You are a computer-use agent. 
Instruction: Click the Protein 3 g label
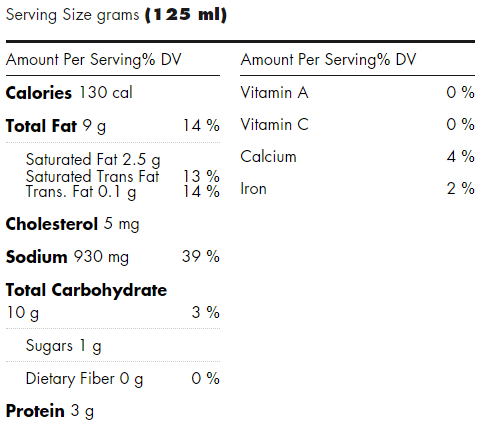click(50, 411)
